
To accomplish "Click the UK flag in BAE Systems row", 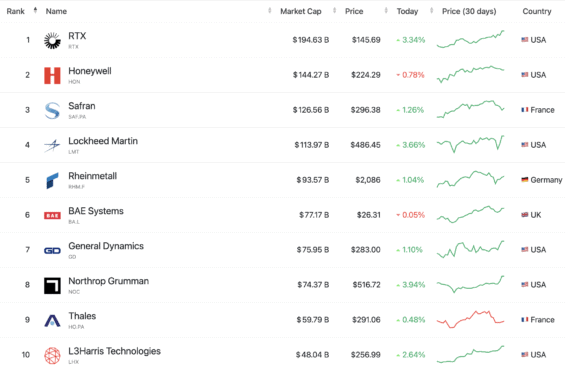I will pyautogui.click(x=525, y=215).
